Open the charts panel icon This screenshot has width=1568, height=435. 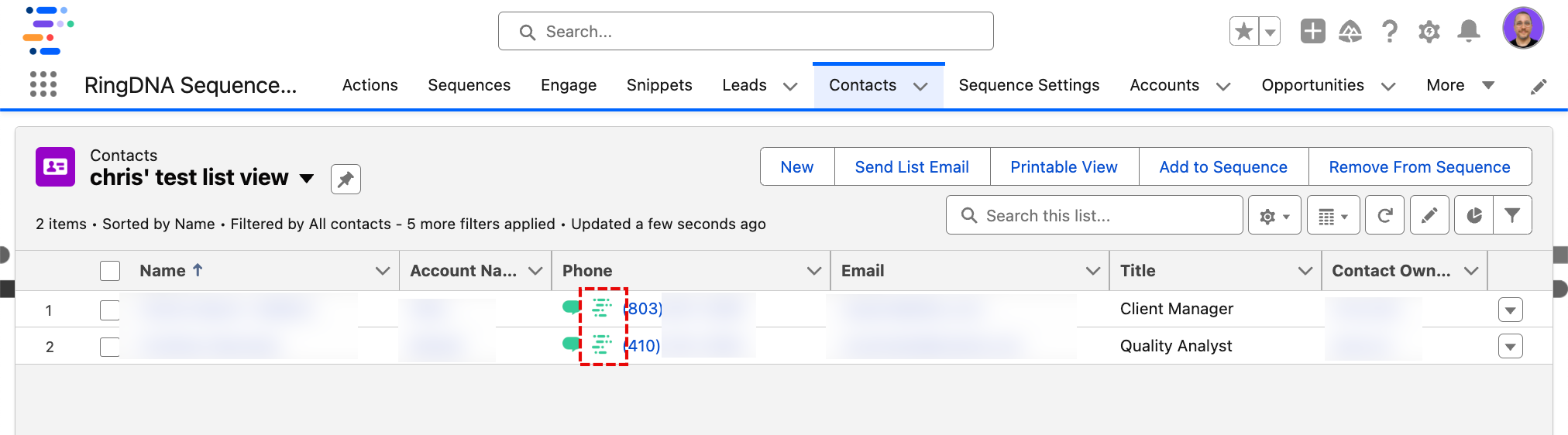(x=1473, y=216)
